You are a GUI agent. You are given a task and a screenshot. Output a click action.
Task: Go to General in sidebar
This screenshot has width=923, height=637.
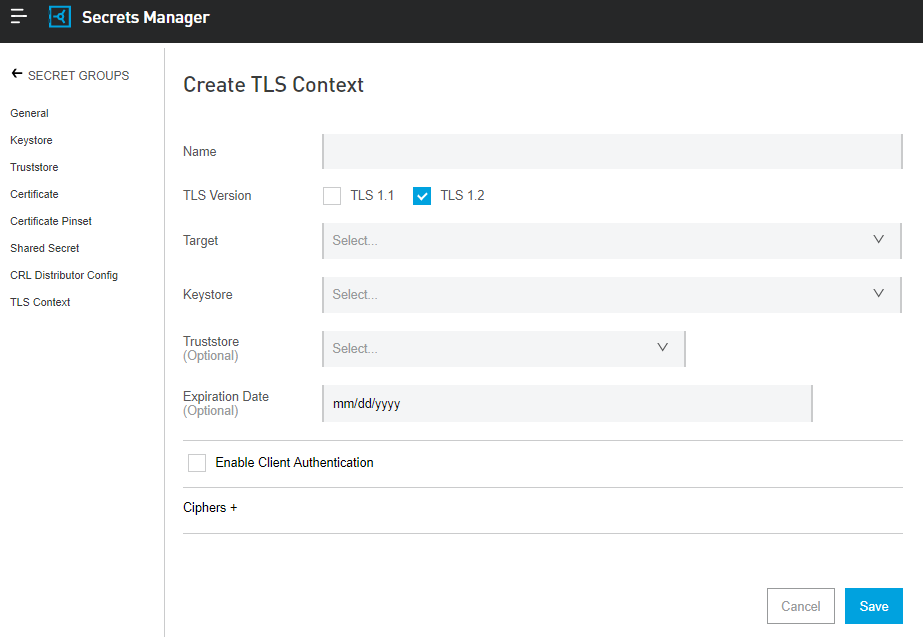[29, 113]
